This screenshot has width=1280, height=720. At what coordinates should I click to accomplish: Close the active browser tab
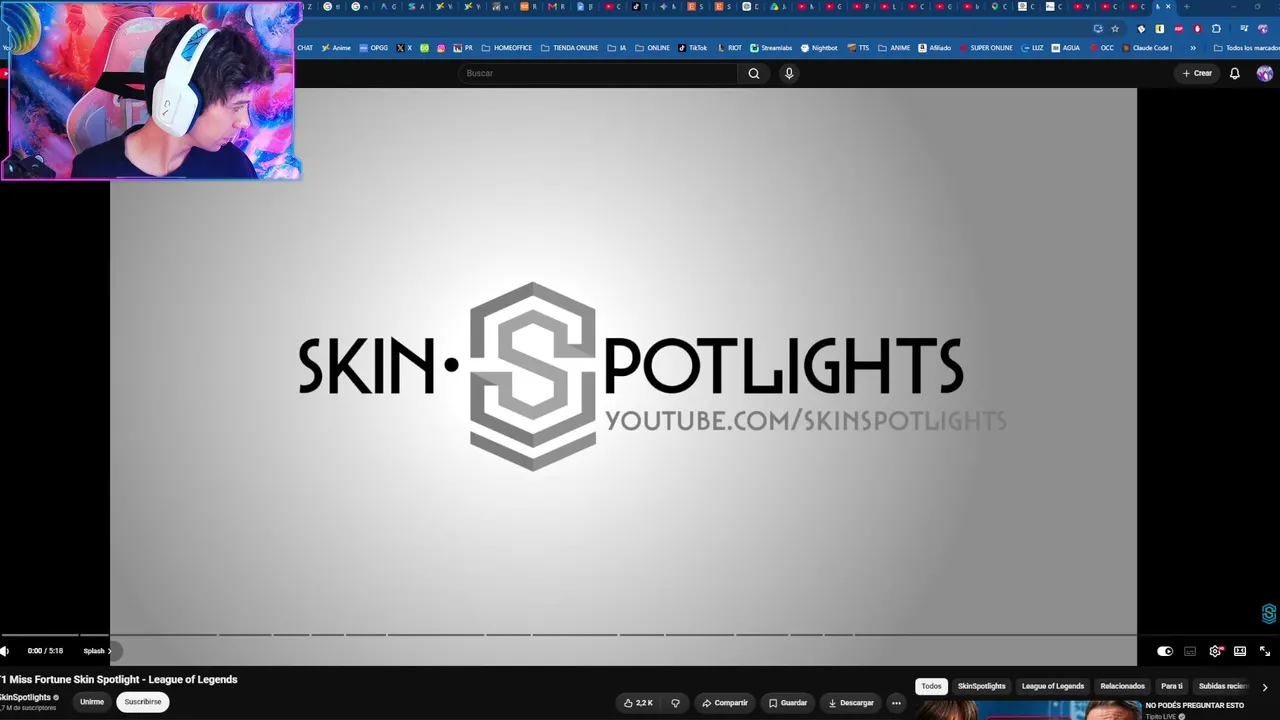point(1169,6)
